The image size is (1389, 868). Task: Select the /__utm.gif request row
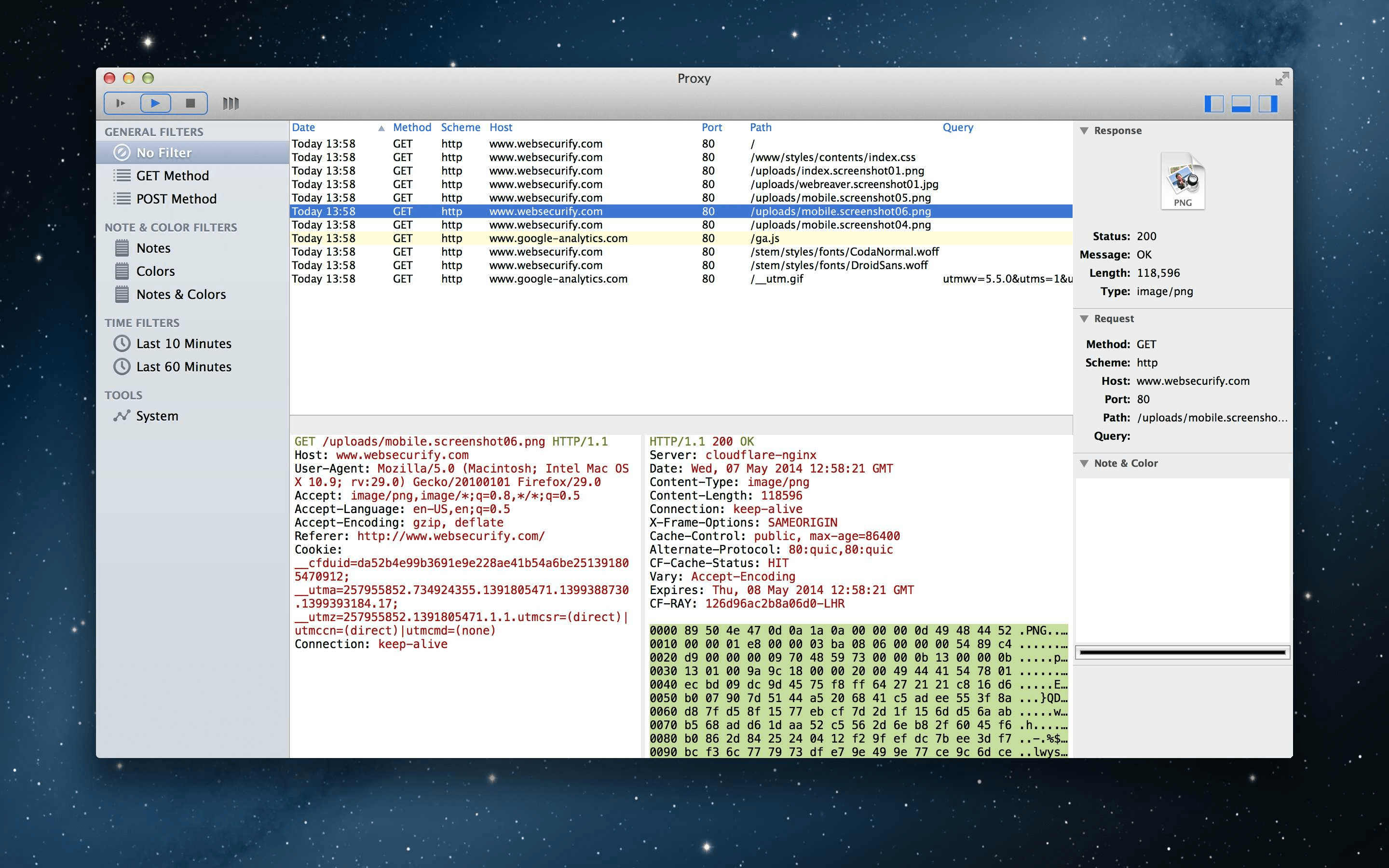coord(681,279)
